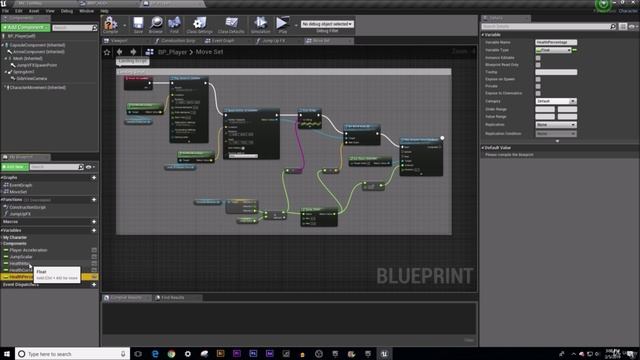Switch to the Jump Up FX tab
The width and height of the screenshot is (640, 360).
coord(273,41)
